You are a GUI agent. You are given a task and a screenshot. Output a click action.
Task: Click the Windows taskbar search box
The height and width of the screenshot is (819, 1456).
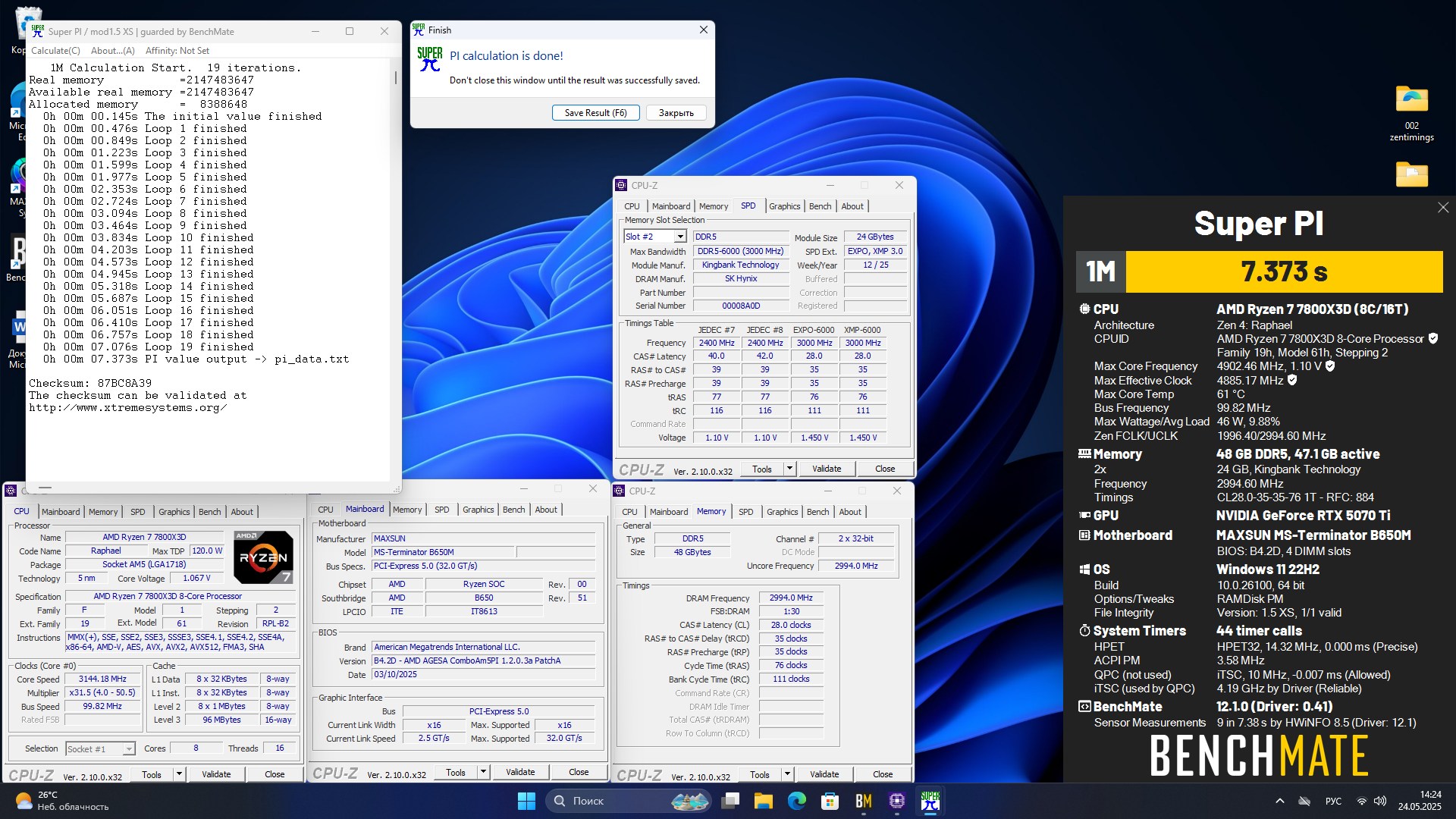coord(628,801)
